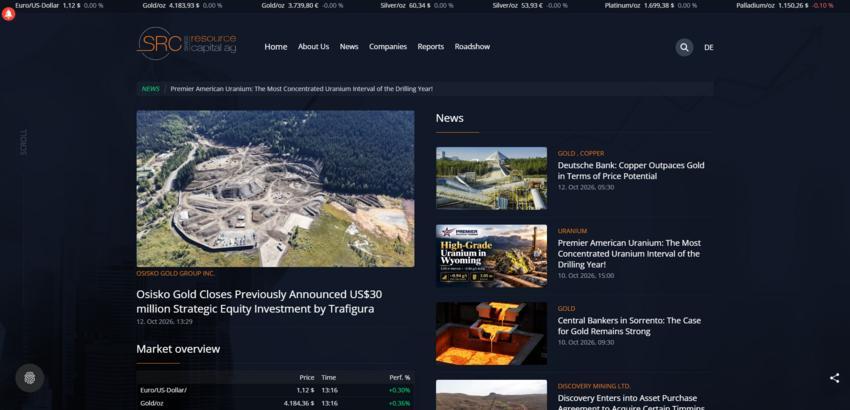Screen dimensions: 850x410
Task: Click the Time column header
Action: point(329,377)
